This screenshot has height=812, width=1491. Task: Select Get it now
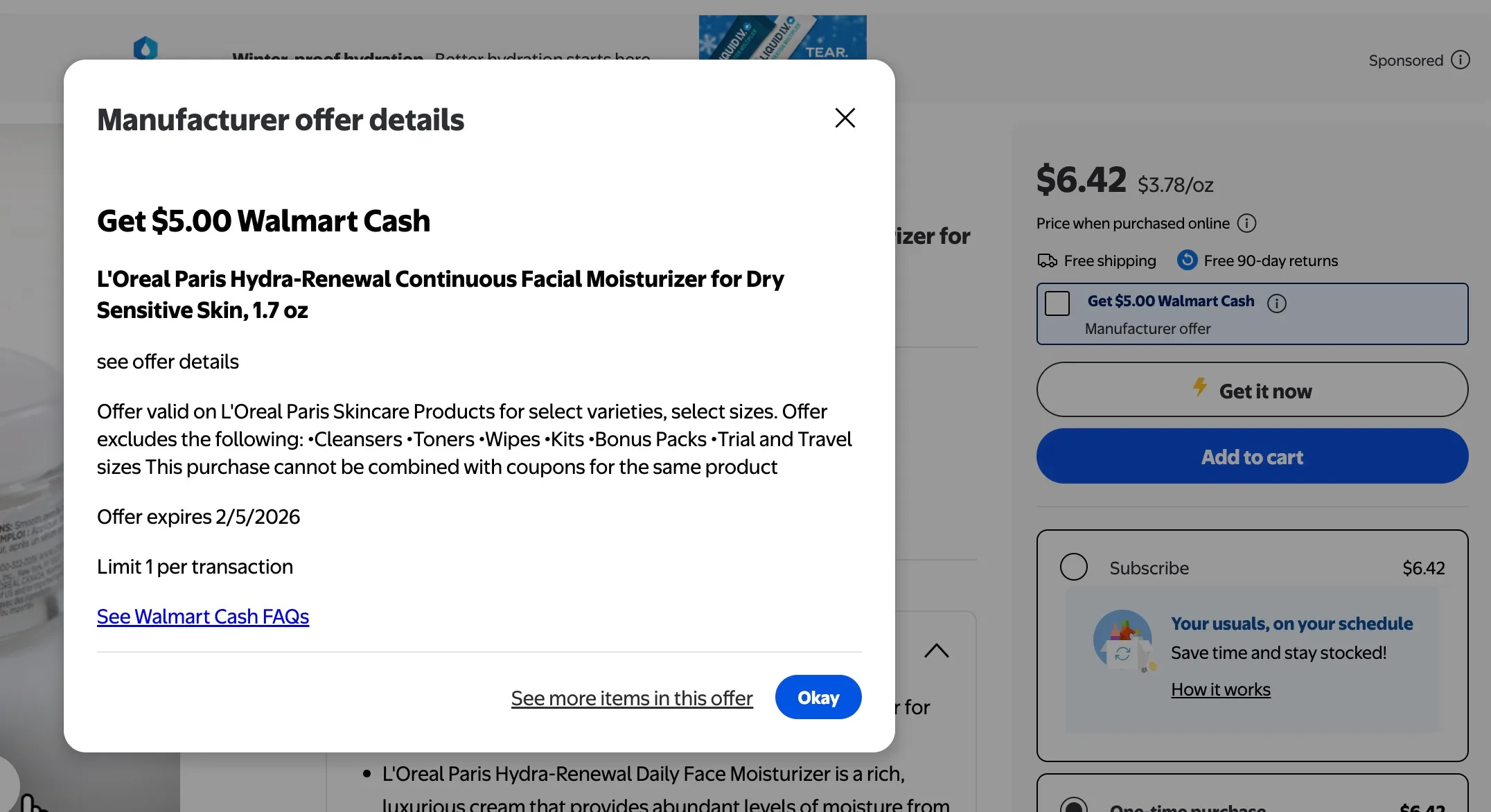point(1251,389)
